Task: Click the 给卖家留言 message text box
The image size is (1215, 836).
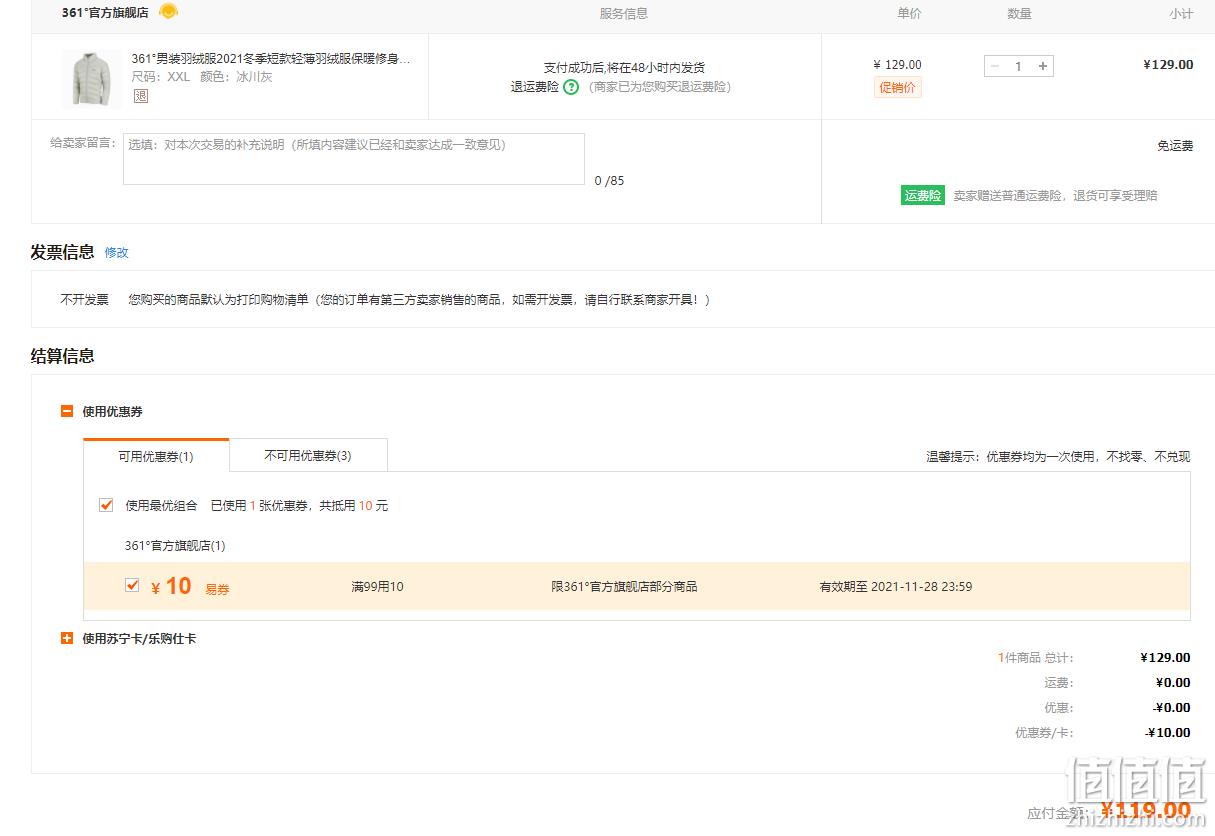Action: coord(354,159)
